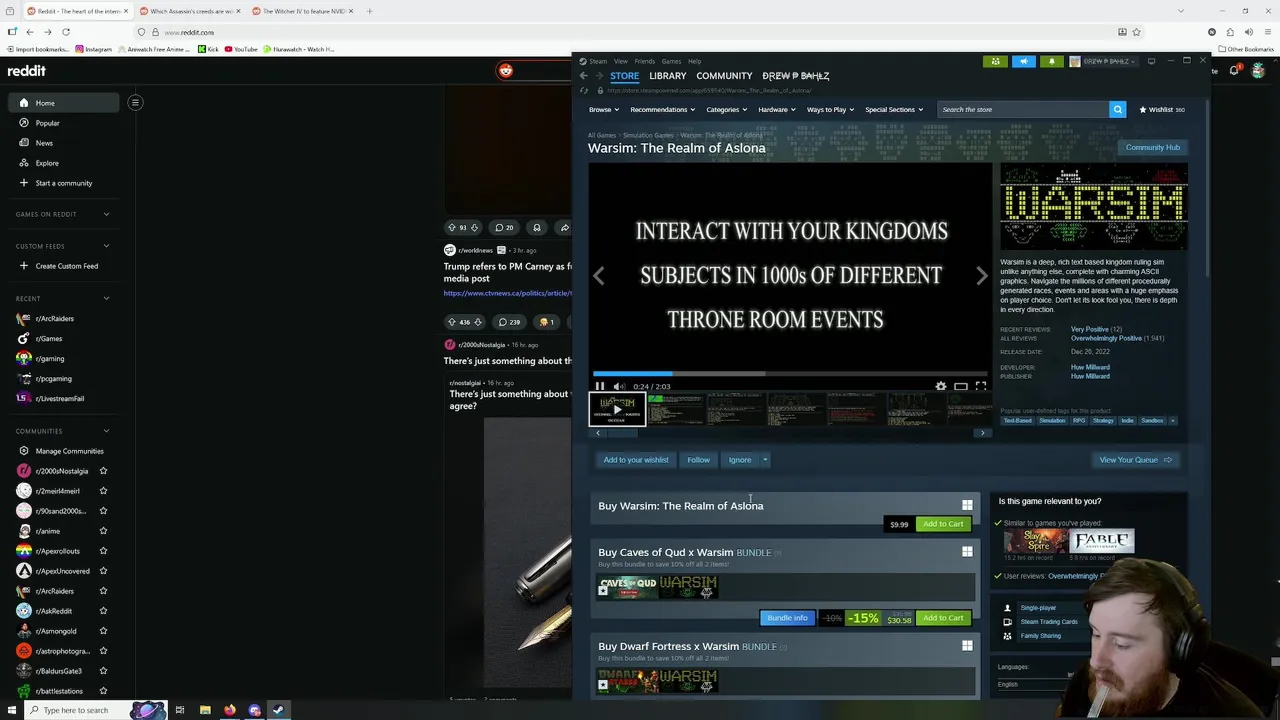Screen dimensions: 1280x720
Task: Collapse CUSTOM FEEDS section in Reddit
Action: (106, 246)
